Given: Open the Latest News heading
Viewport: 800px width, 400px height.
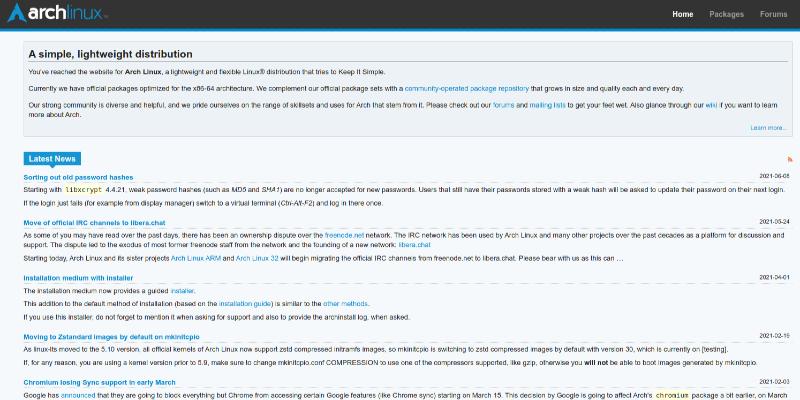Looking at the screenshot, I should (x=51, y=158).
